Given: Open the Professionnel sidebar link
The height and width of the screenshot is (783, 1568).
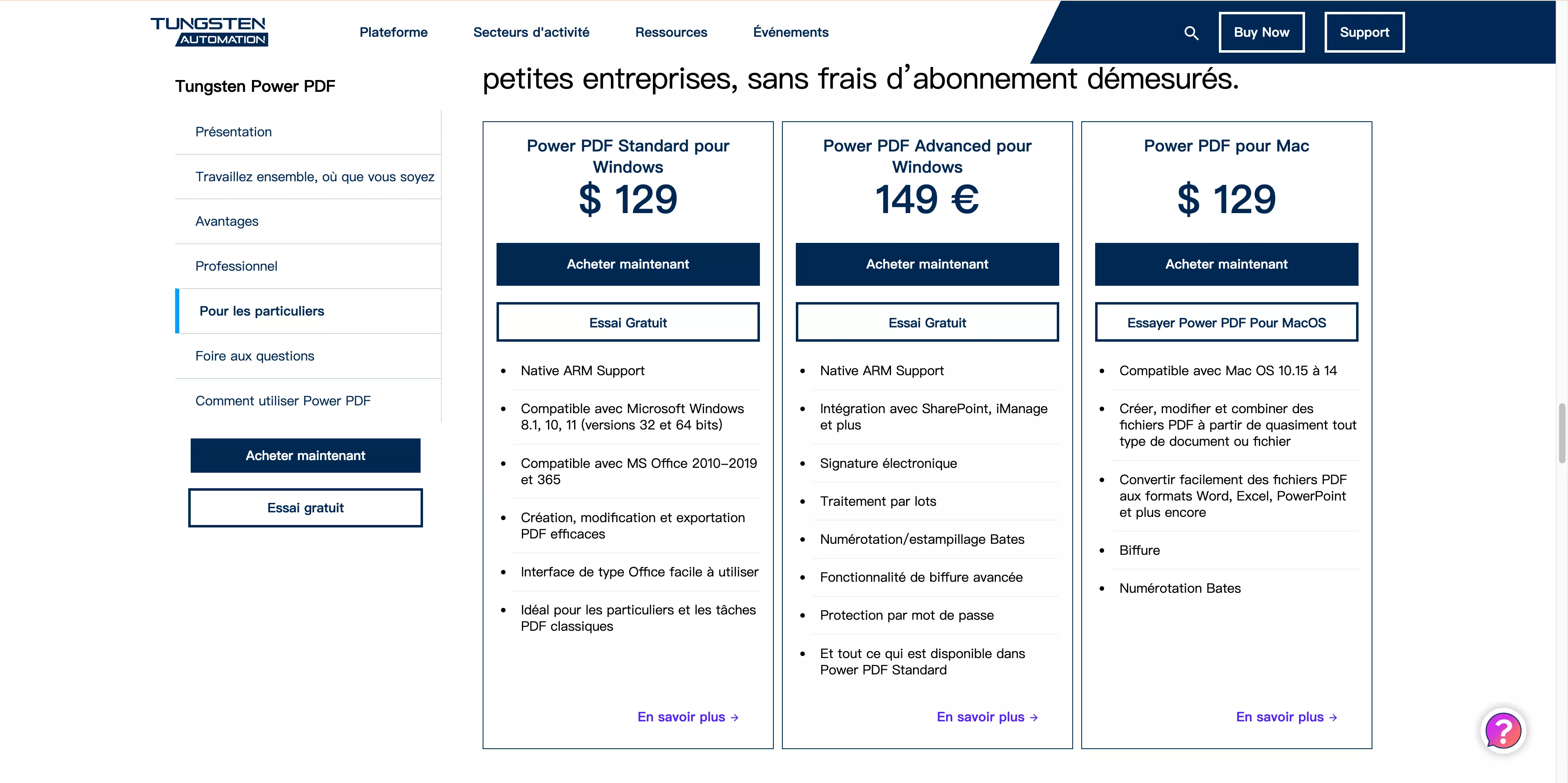Looking at the screenshot, I should tap(236, 266).
